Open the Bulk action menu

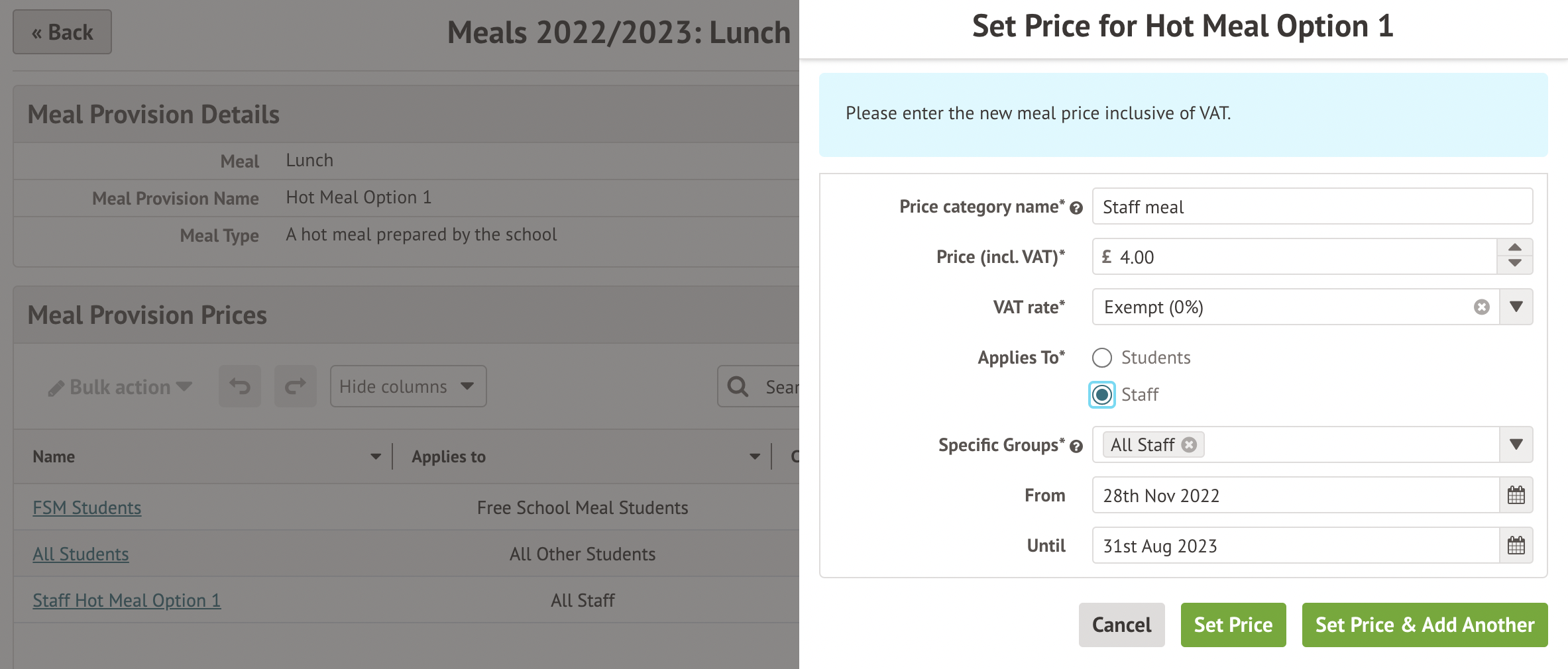click(x=120, y=387)
